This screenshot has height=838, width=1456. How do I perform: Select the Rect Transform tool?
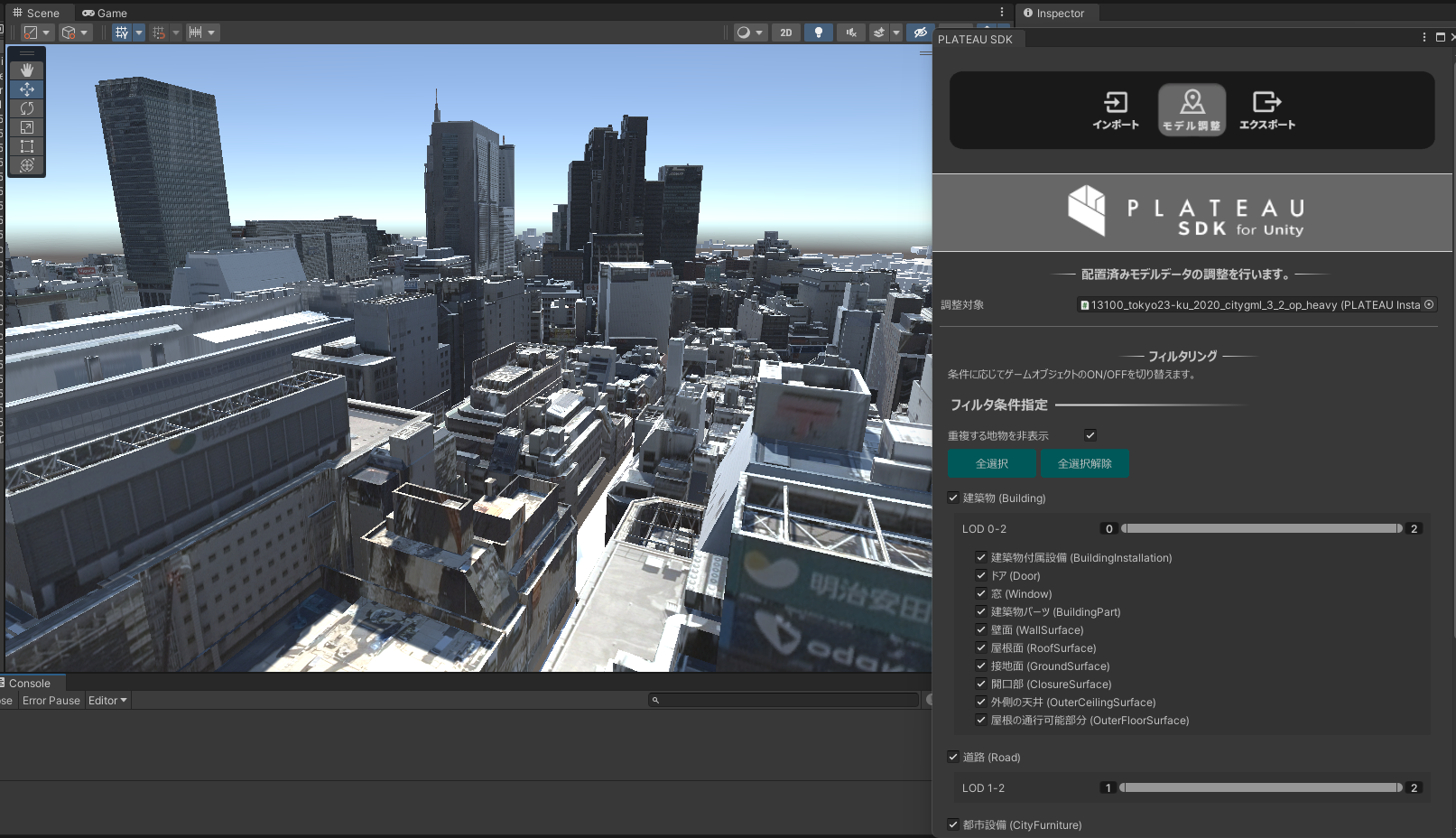pyautogui.click(x=26, y=145)
